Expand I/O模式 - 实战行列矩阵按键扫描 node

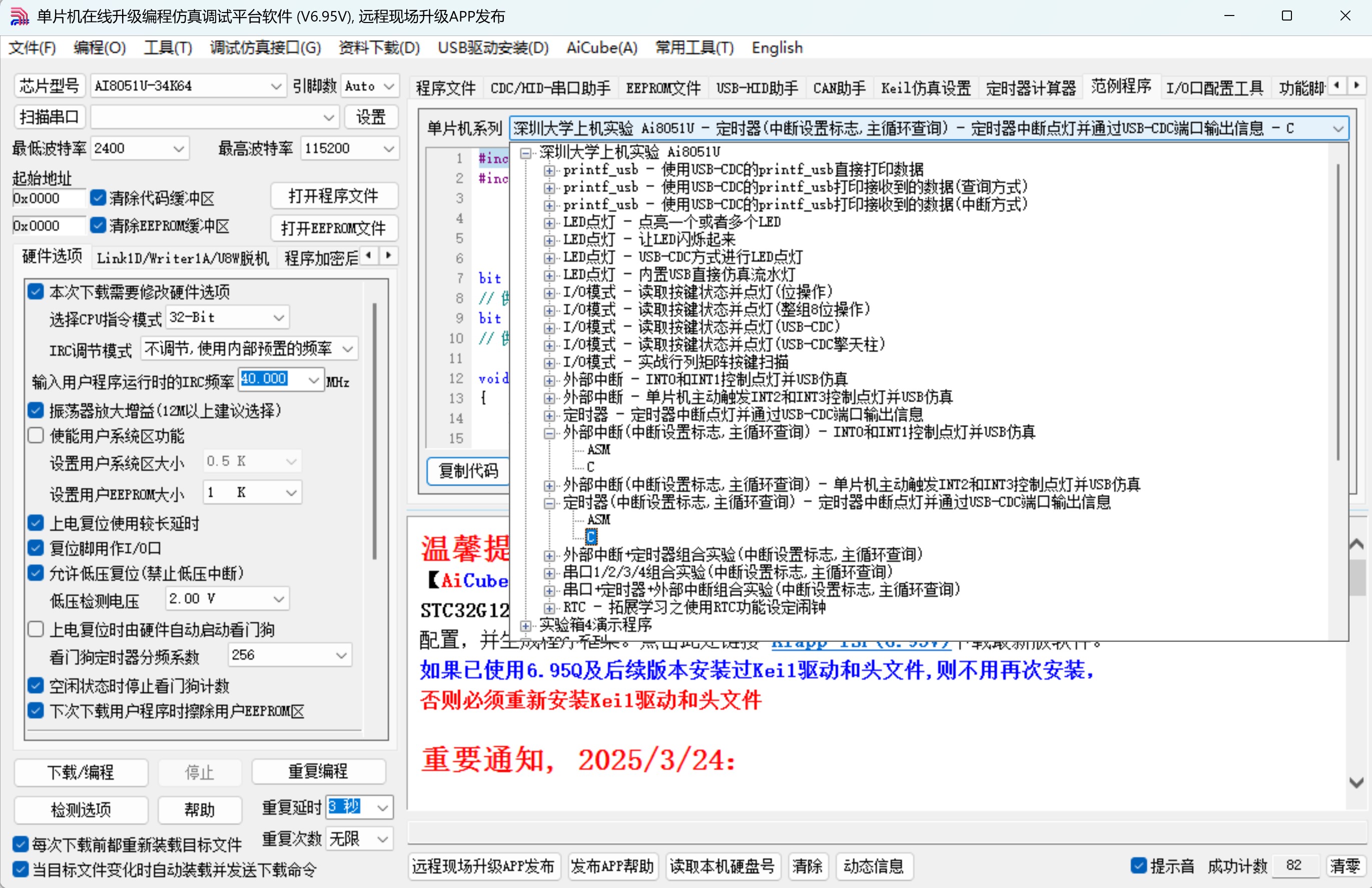coord(549,363)
